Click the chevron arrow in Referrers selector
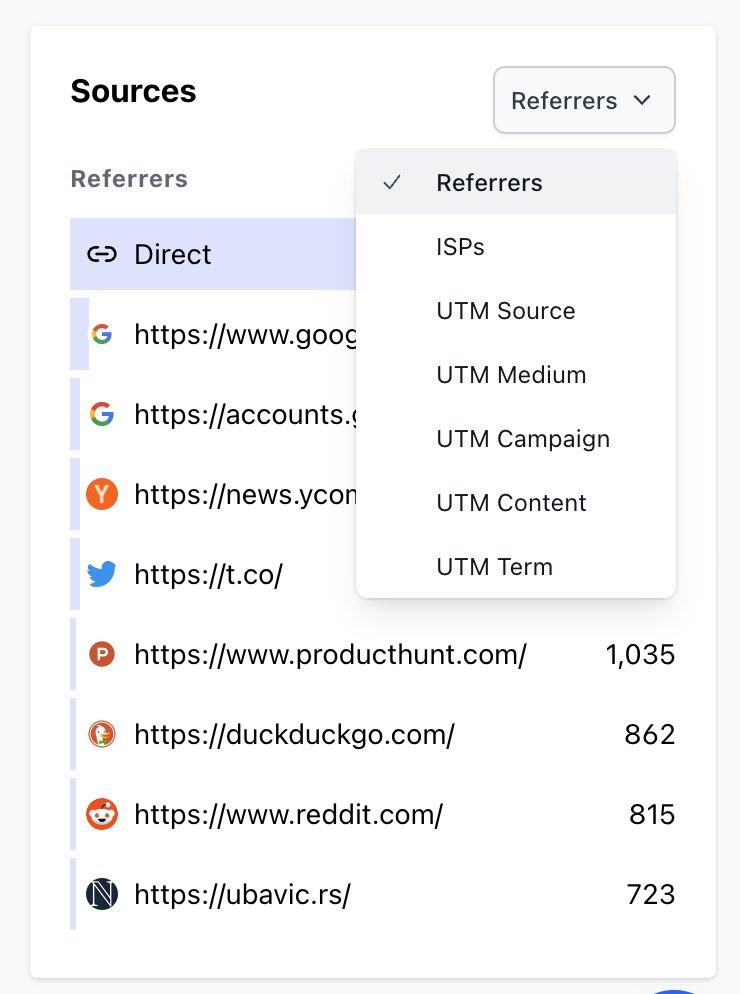The width and height of the screenshot is (740, 994). tap(642, 100)
